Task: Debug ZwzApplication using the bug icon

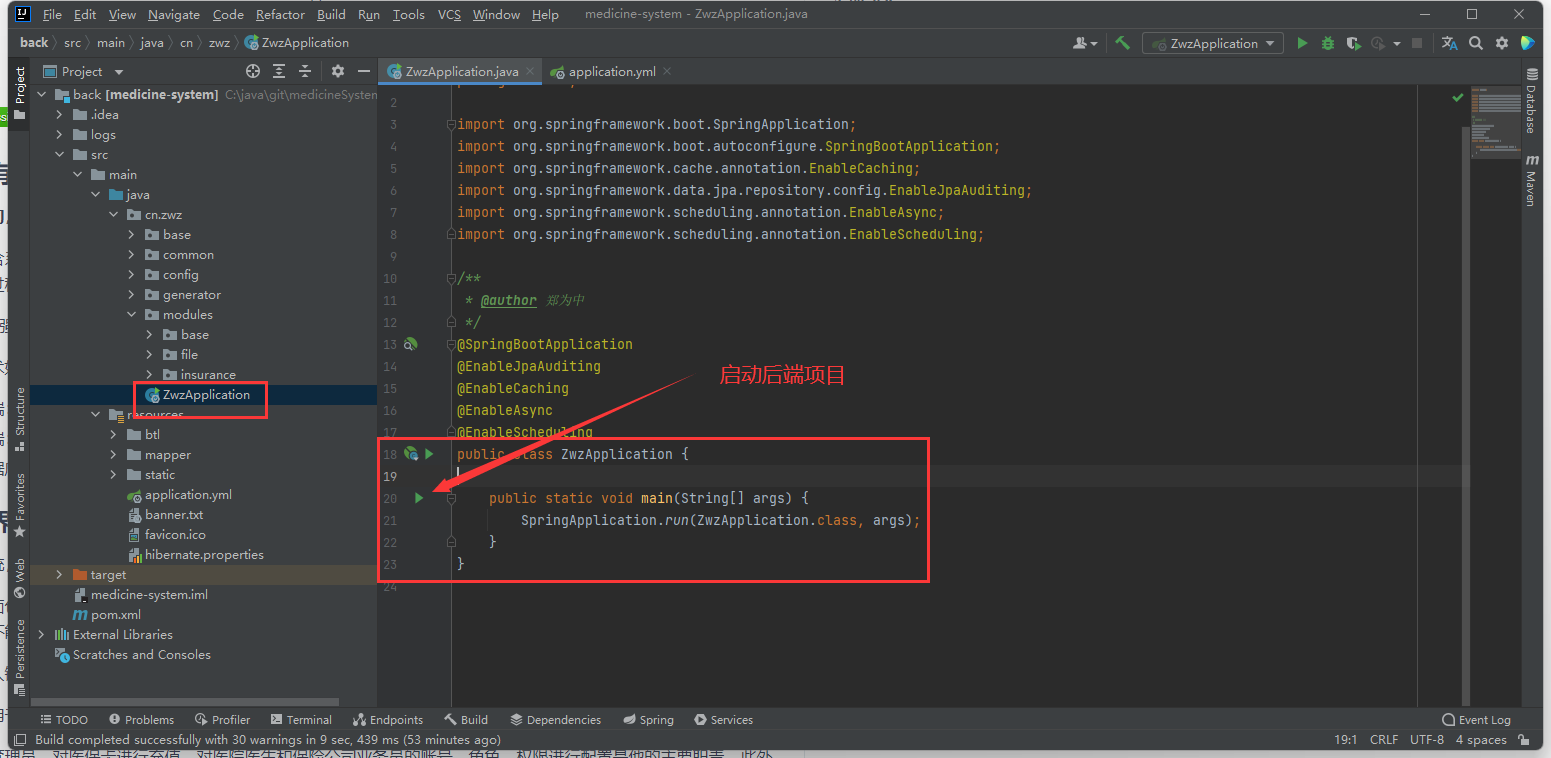Action: pyautogui.click(x=1328, y=43)
